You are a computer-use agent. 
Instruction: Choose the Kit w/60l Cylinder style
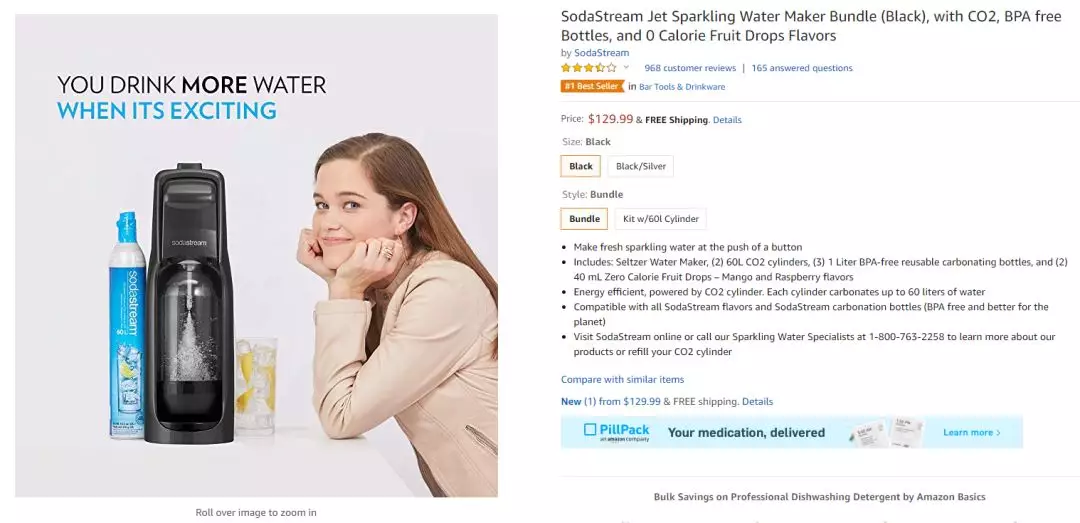coord(661,219)
